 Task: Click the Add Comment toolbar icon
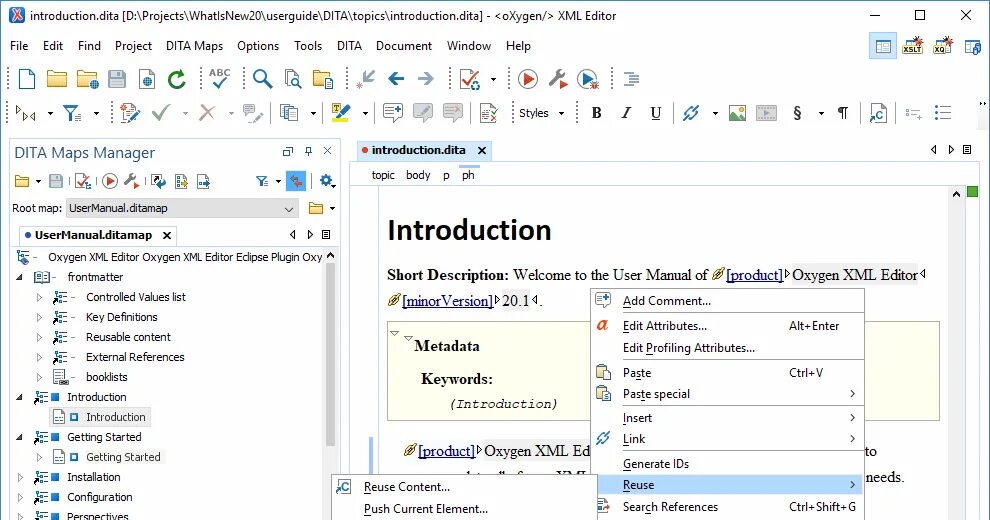[393, 113]
